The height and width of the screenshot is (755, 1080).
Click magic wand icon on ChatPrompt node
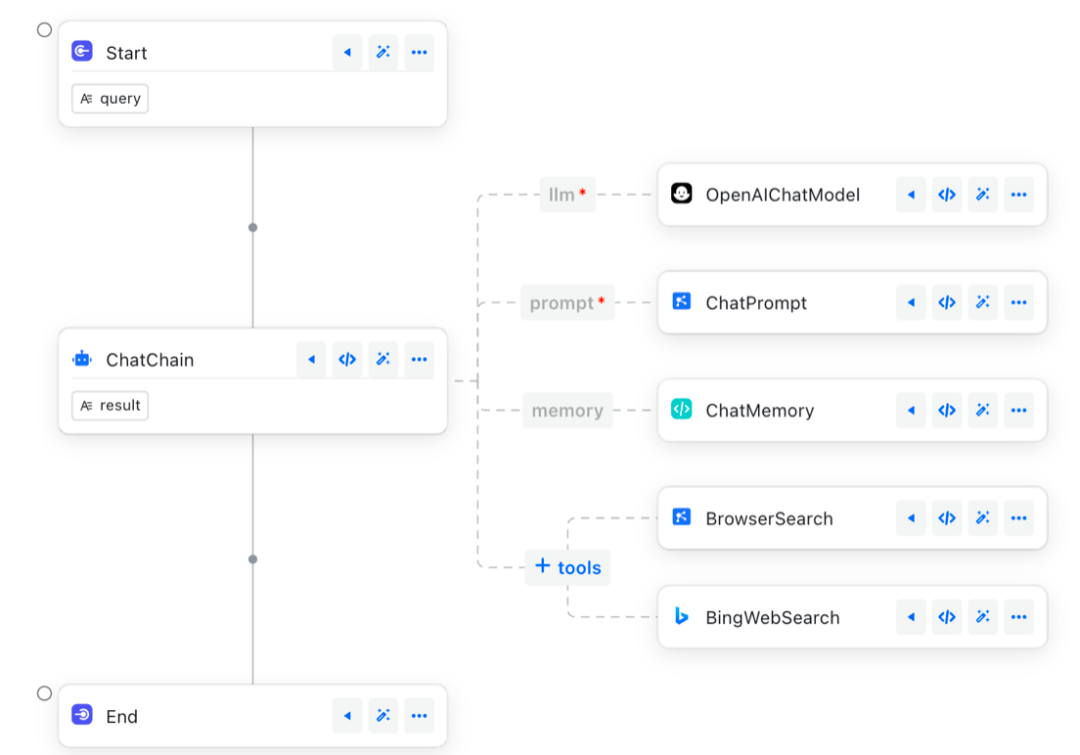pos(983,303)
